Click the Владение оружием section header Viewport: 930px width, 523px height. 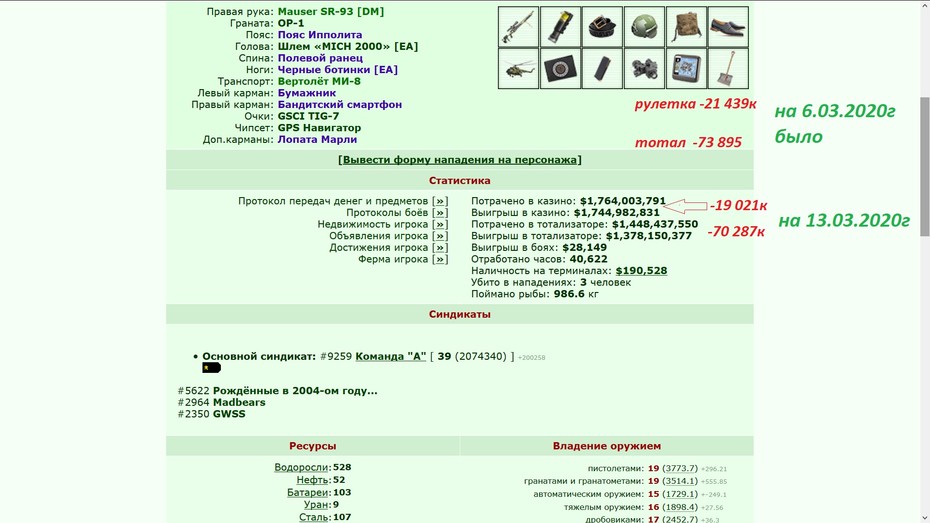click(607, 446)
